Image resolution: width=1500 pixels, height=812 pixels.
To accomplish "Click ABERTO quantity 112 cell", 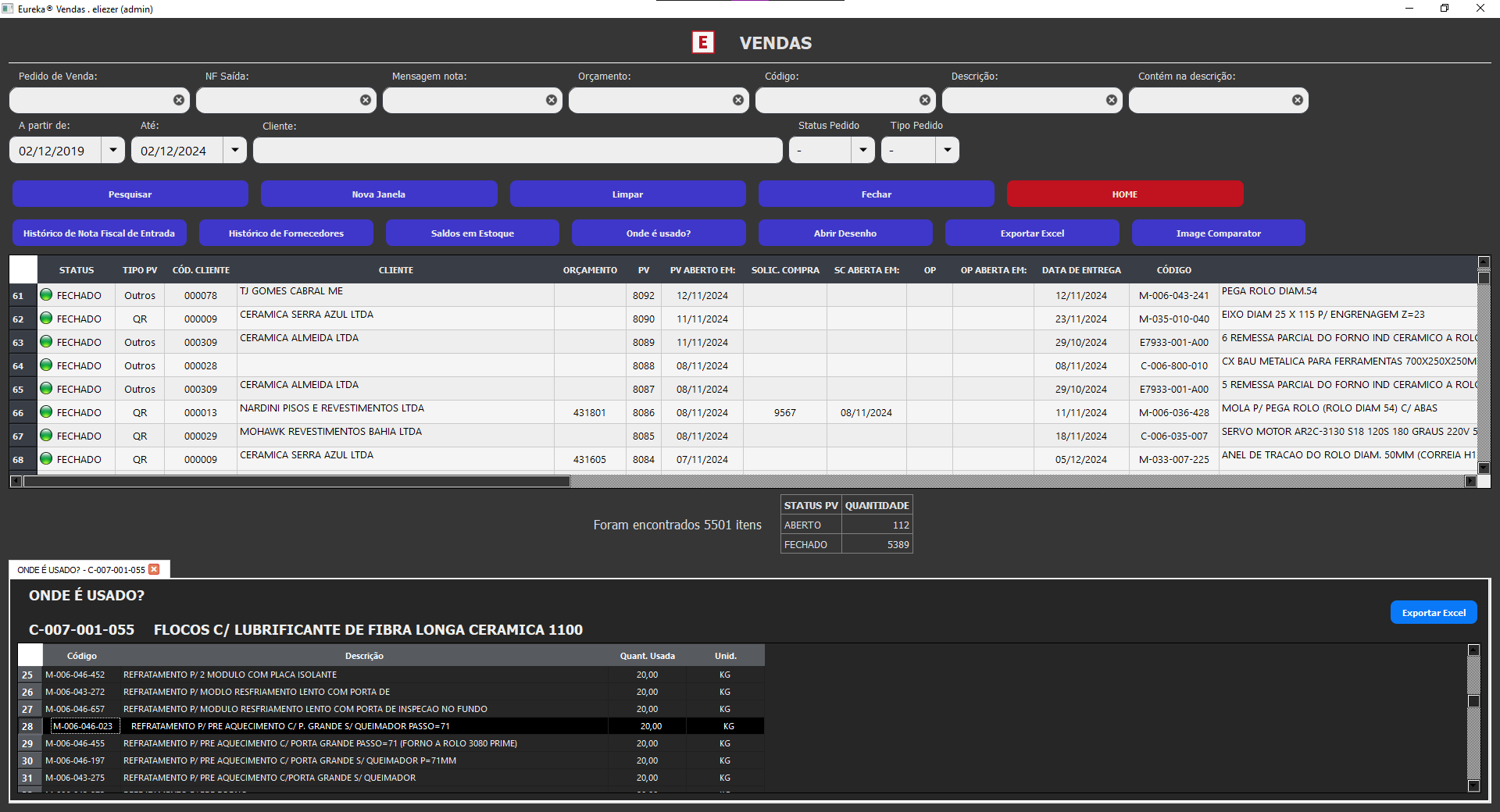I will (x=877, y=525).
